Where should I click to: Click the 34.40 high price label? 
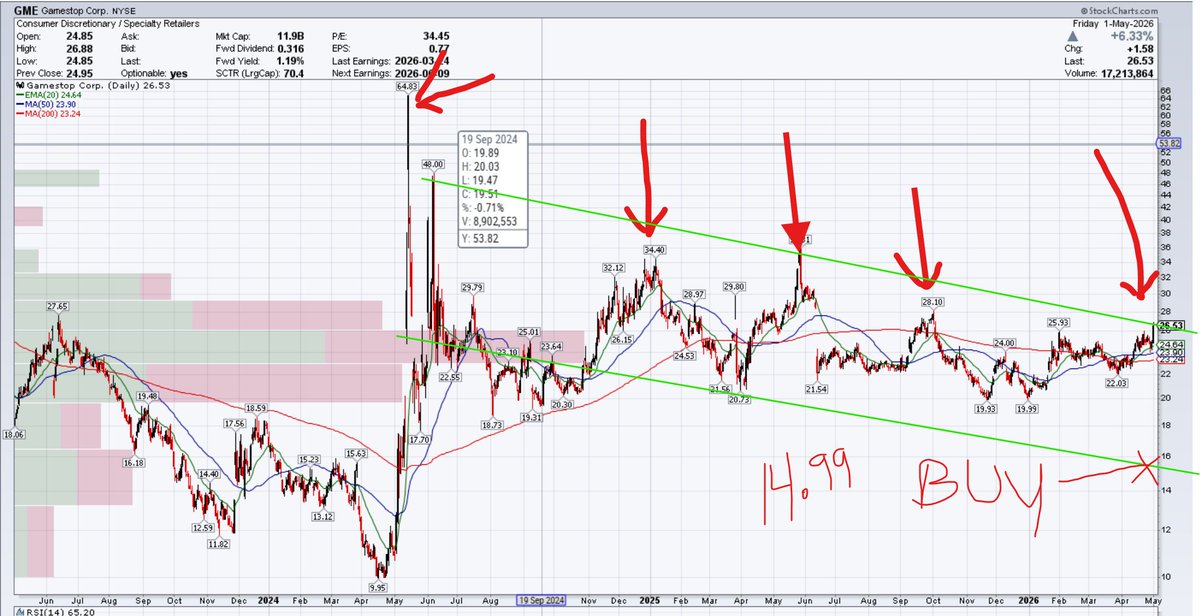655,249
